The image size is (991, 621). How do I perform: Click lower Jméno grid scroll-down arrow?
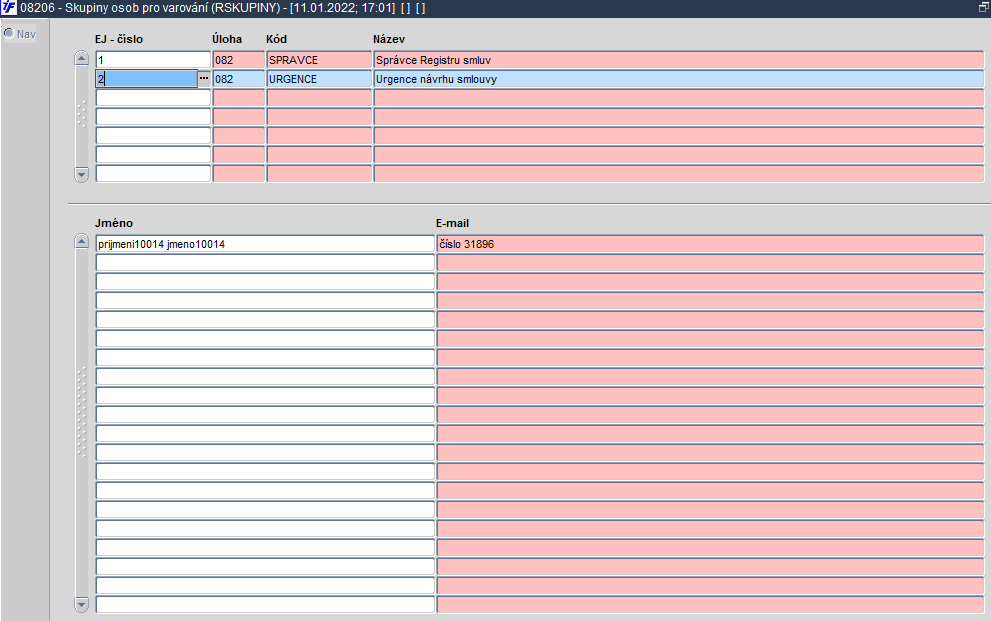click(82, 605)
